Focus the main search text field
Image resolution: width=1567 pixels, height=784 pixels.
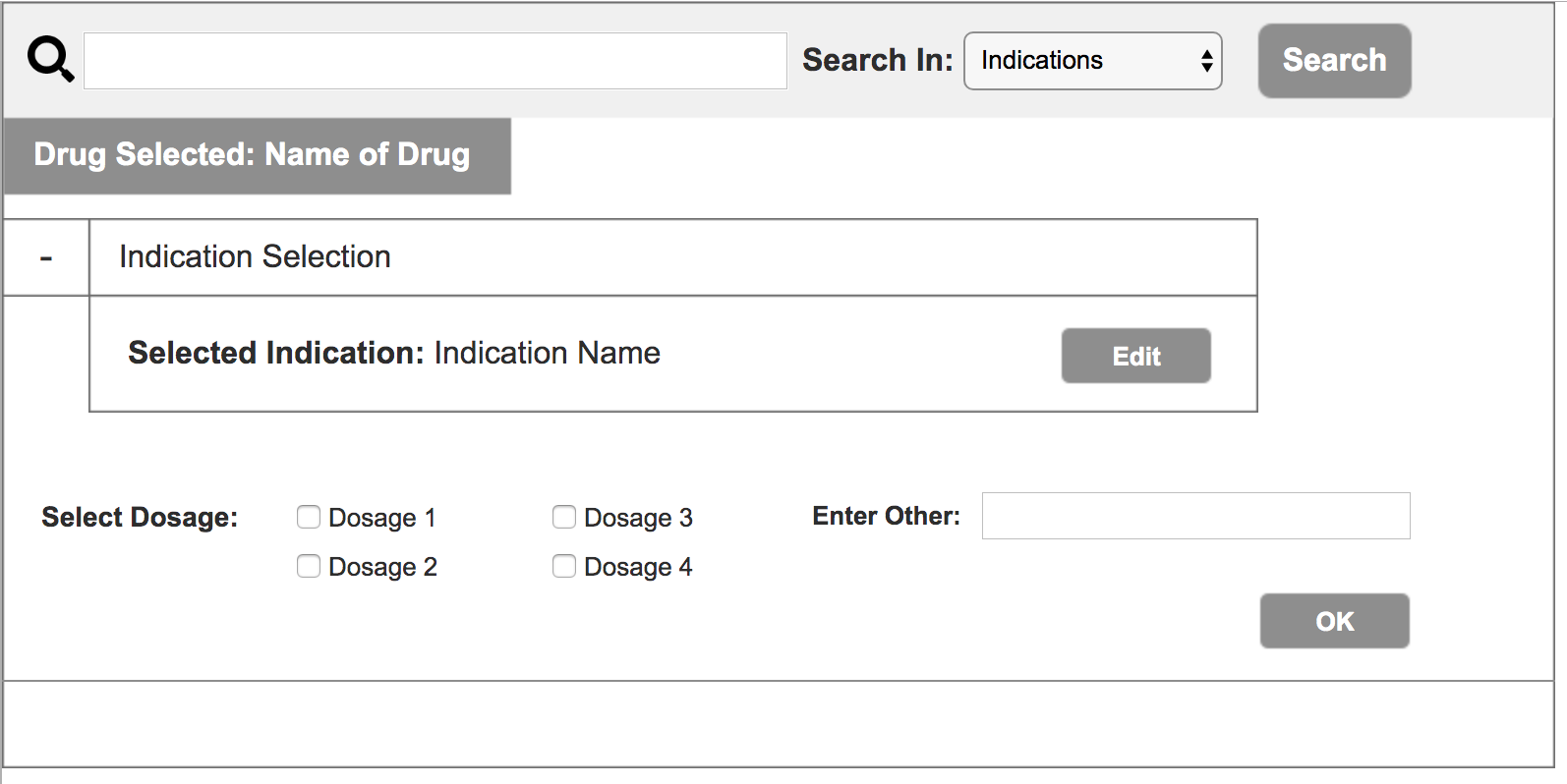pyautogui.click(x=435, y=61)
